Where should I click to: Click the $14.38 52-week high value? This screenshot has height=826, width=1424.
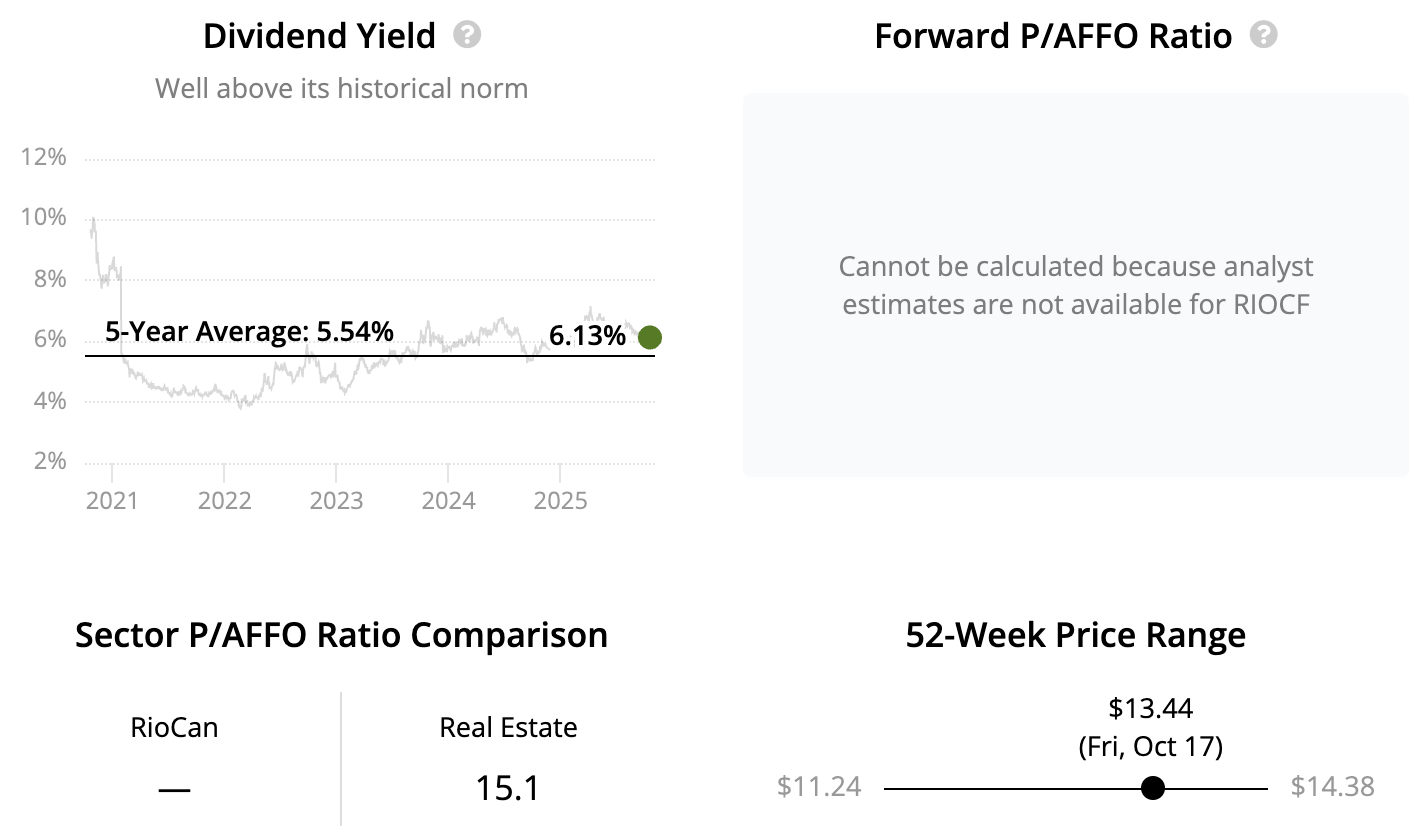[1332, 788]
